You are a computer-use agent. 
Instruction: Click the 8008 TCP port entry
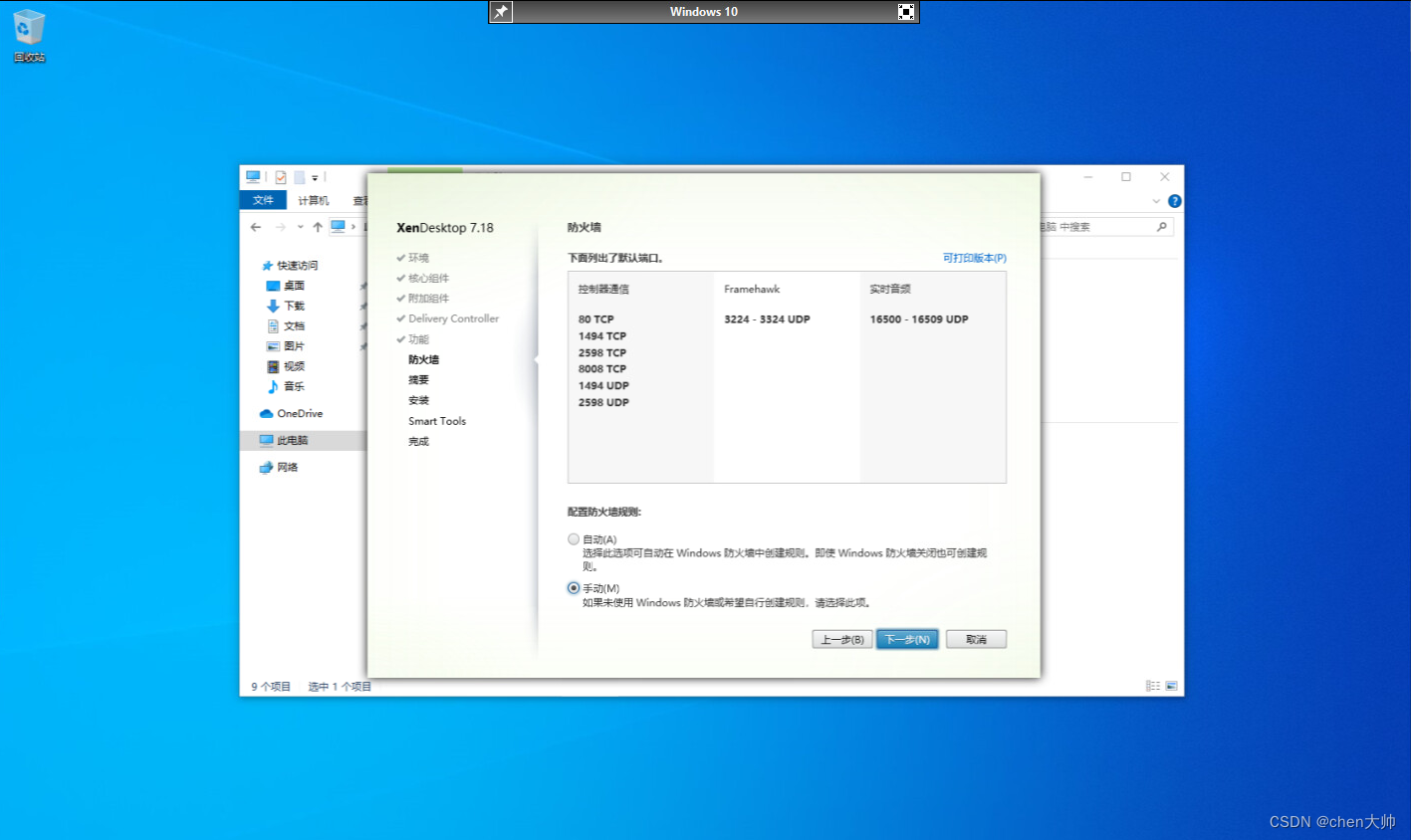[602, 369]
